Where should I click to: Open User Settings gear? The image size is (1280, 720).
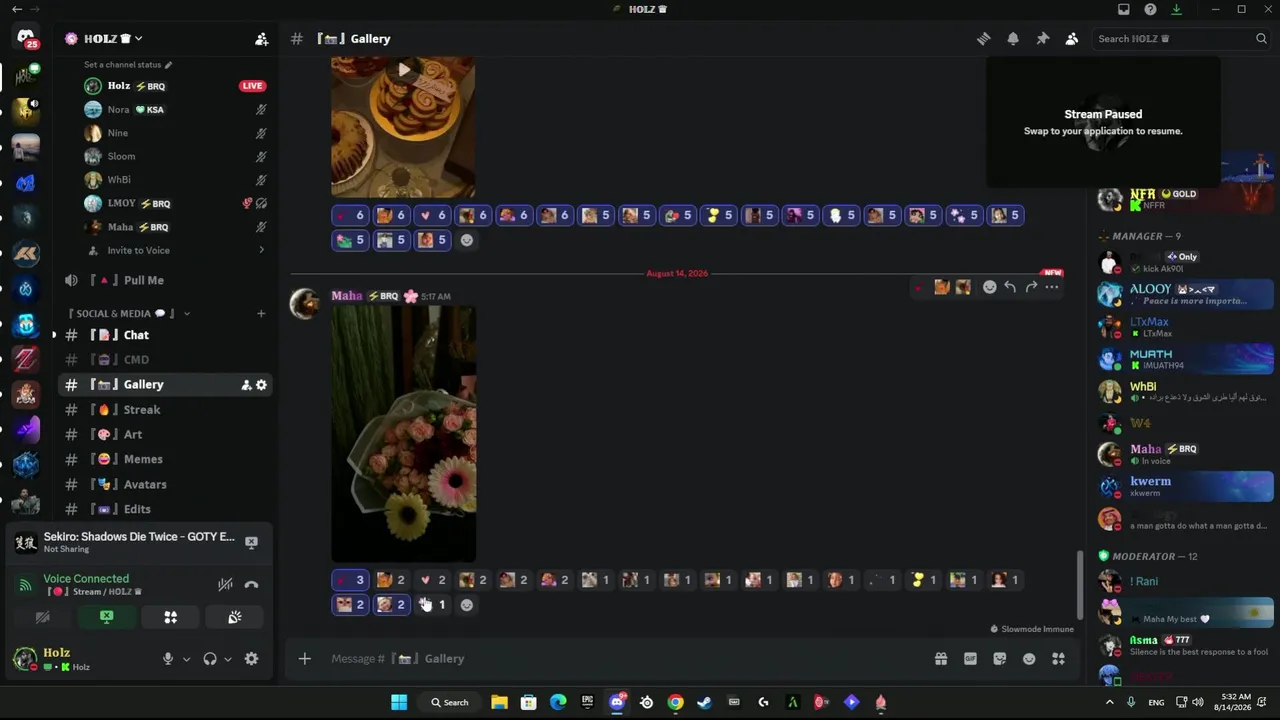pos(251,659)
